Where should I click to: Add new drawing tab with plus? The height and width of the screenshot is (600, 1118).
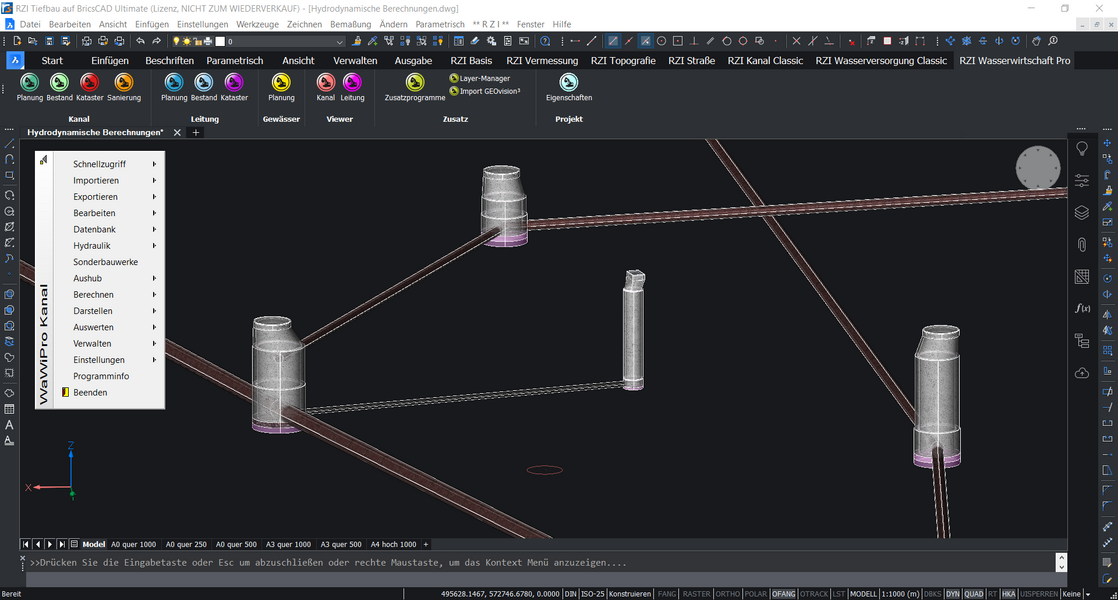pos(195,133)
